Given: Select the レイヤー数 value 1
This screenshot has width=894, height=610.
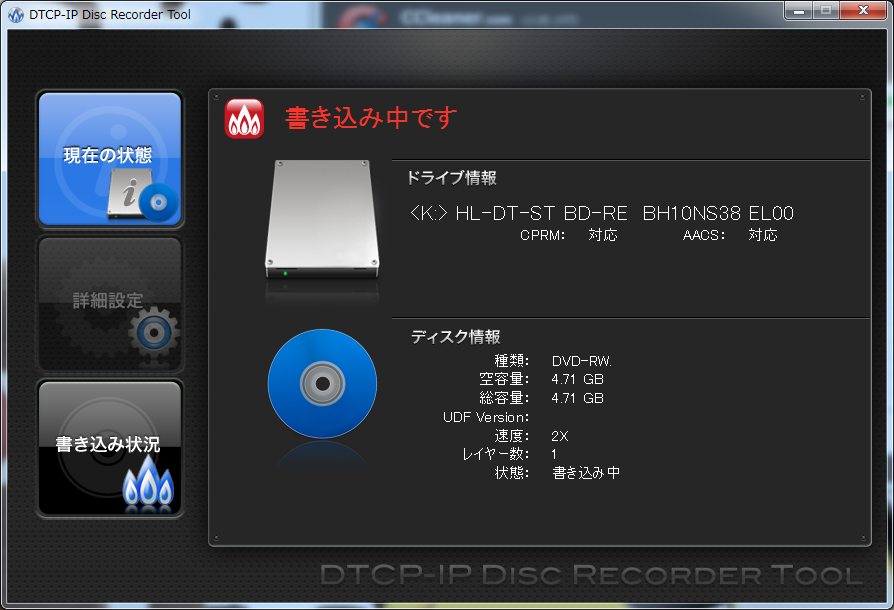Looking at the screenshot, I should coord(554,454).
